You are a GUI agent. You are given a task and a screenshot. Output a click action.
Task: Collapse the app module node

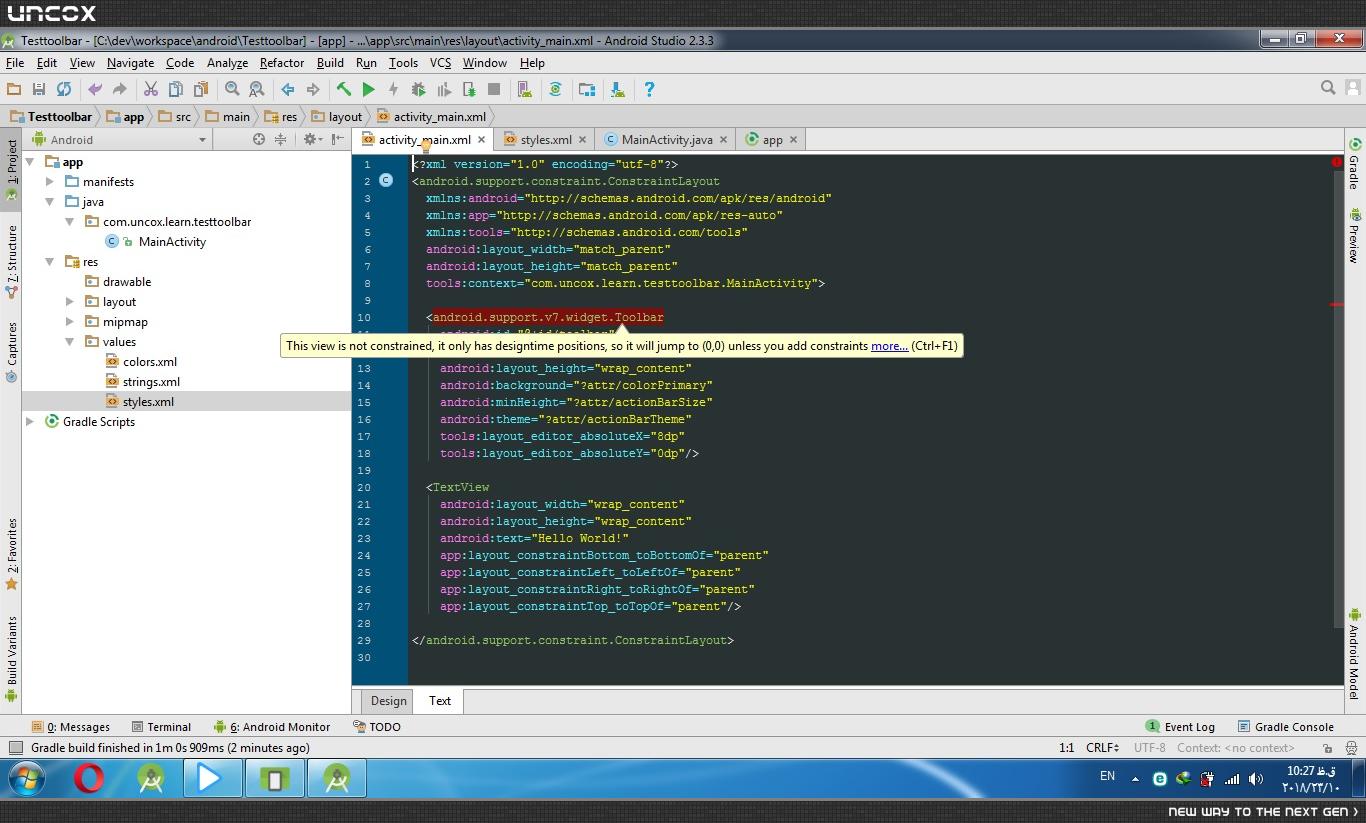(30, 162)
